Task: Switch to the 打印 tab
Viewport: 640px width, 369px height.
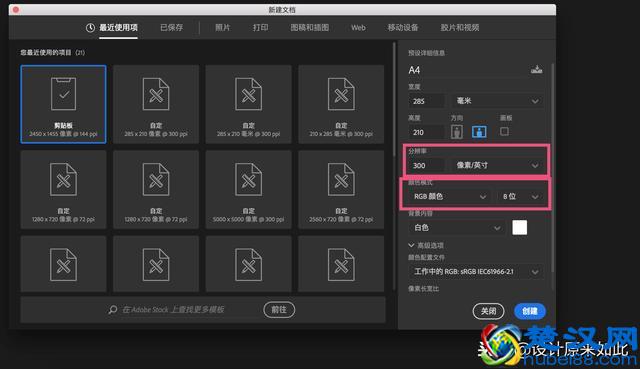Action: tap(260, 28)
